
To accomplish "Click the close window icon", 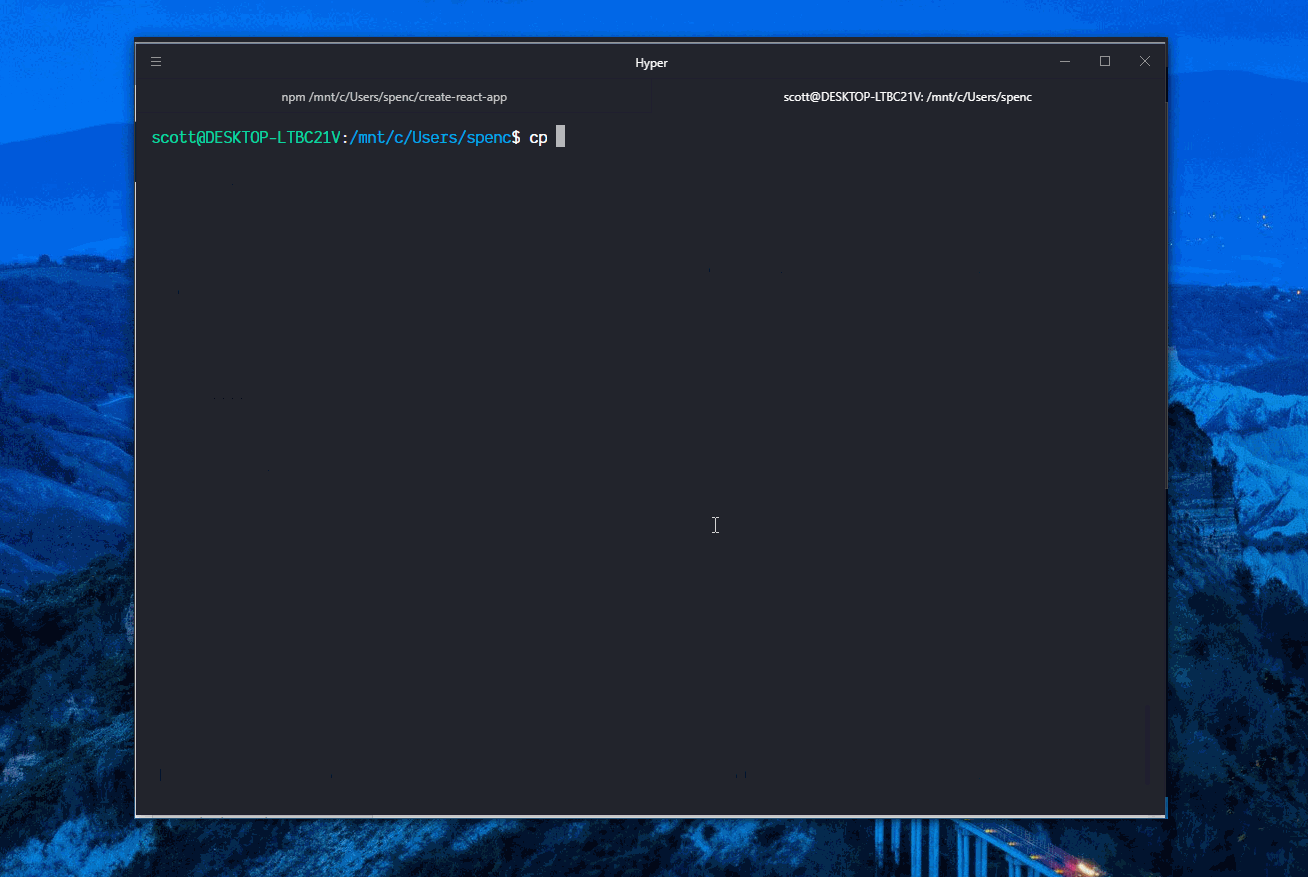I will [1145, 61].
